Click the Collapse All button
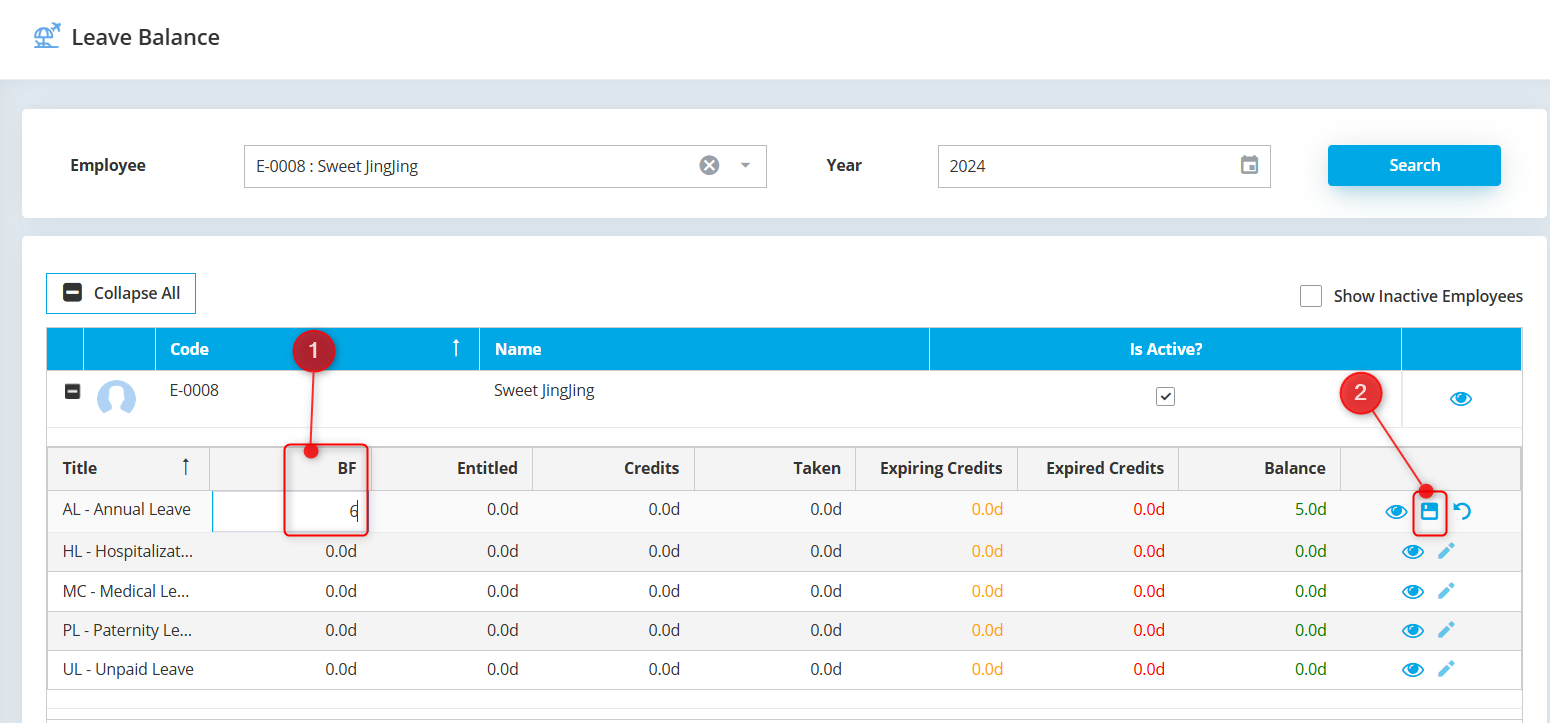This screenshot has height=723, width=1550. point(121,293)
